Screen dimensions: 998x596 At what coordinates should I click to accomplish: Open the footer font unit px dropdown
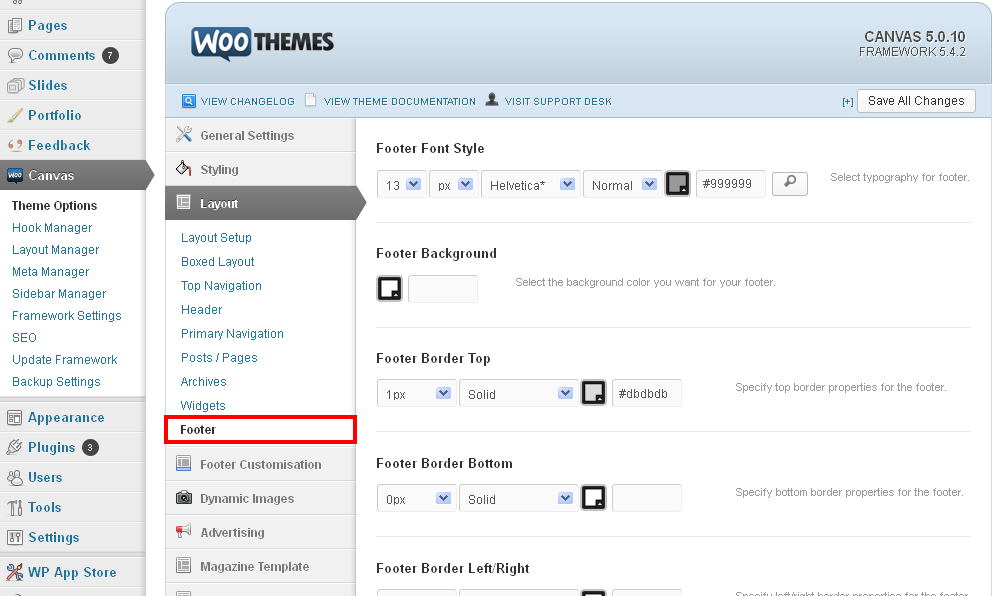[x=454, y=185]
